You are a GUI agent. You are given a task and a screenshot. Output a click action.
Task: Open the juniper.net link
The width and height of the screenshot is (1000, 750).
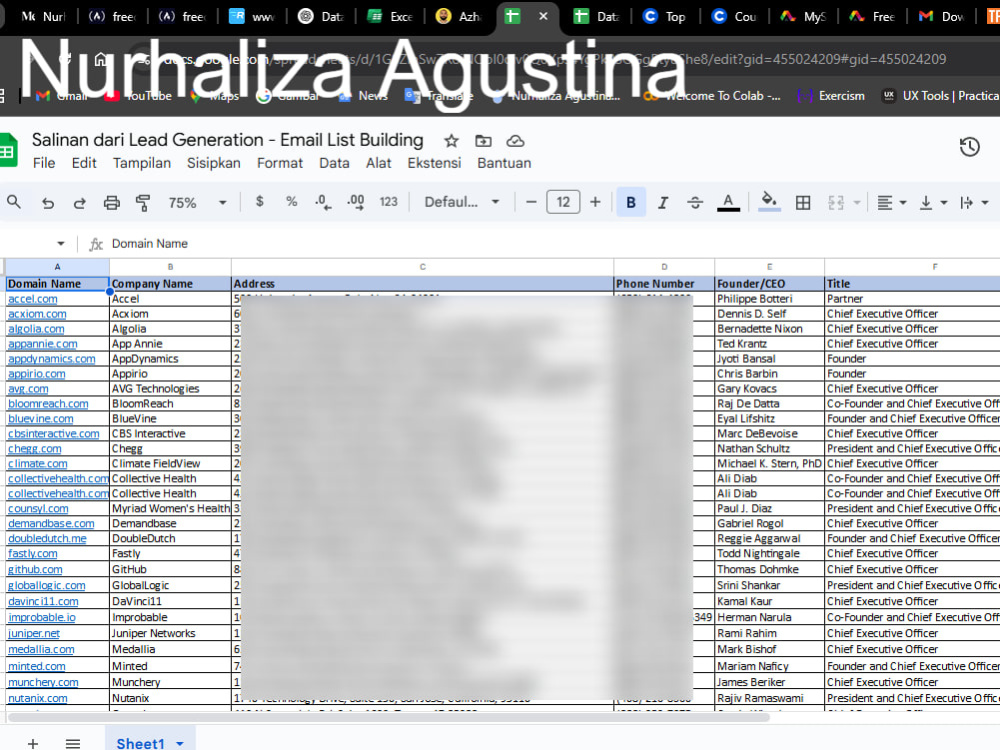tap(34, 633)
